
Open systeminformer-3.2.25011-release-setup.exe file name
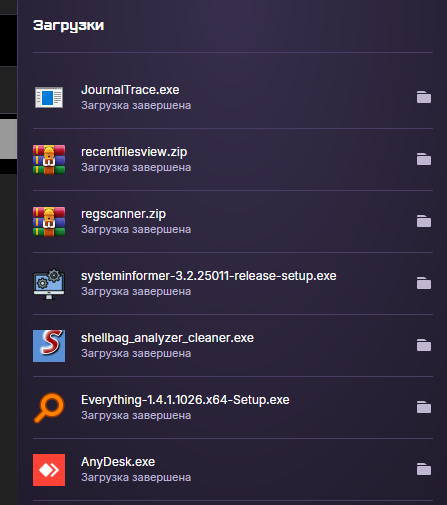point(209,276)
